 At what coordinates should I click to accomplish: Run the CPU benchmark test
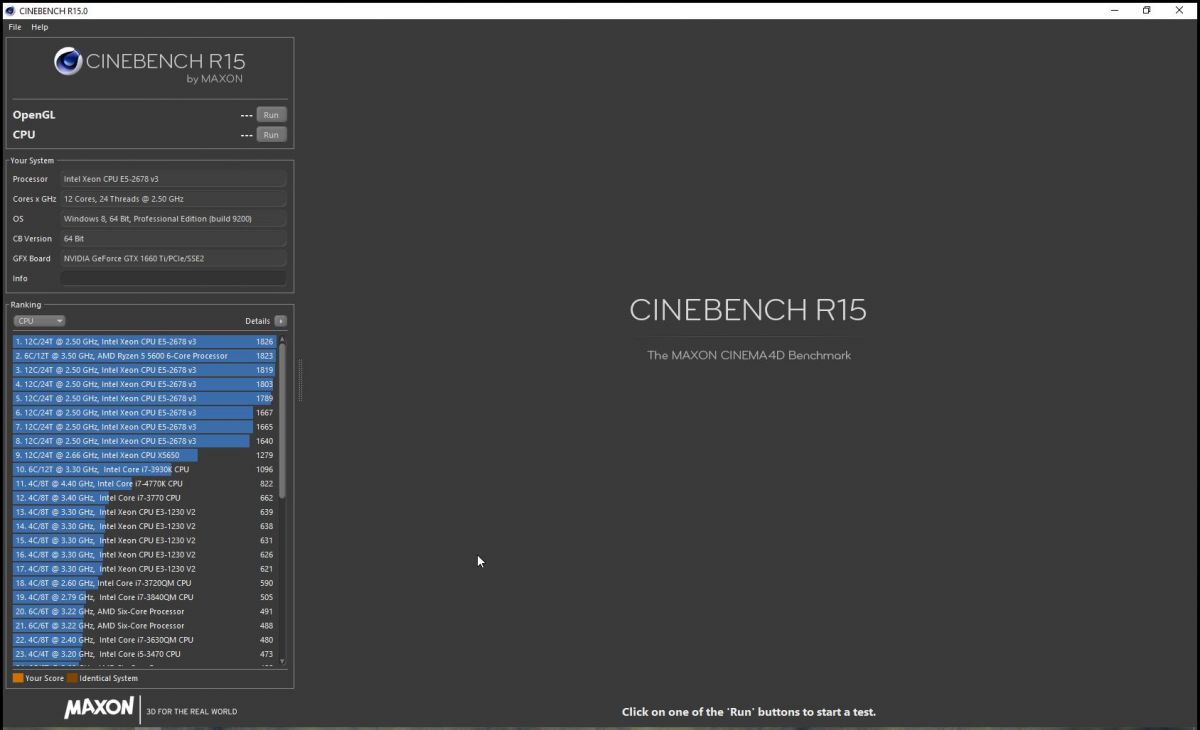[271, 135]
